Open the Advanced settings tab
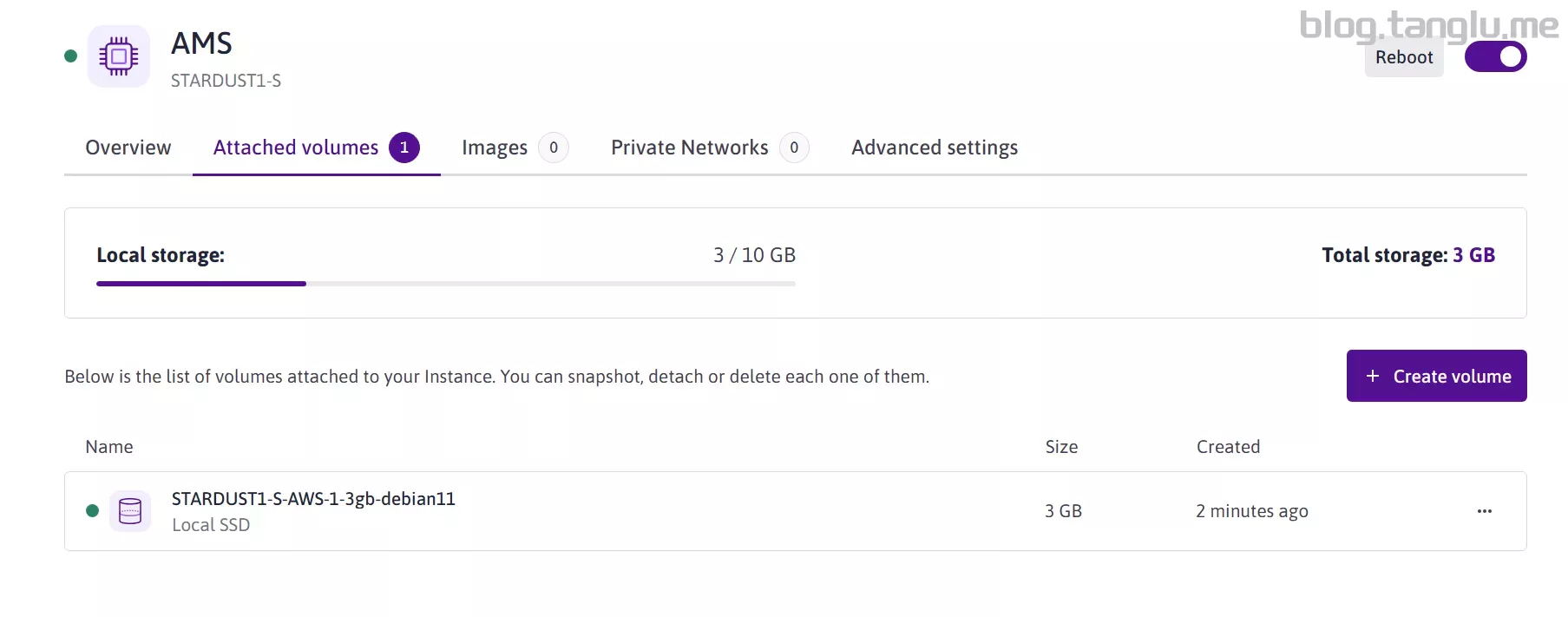 pyautogui.click(x=934, y=148)
